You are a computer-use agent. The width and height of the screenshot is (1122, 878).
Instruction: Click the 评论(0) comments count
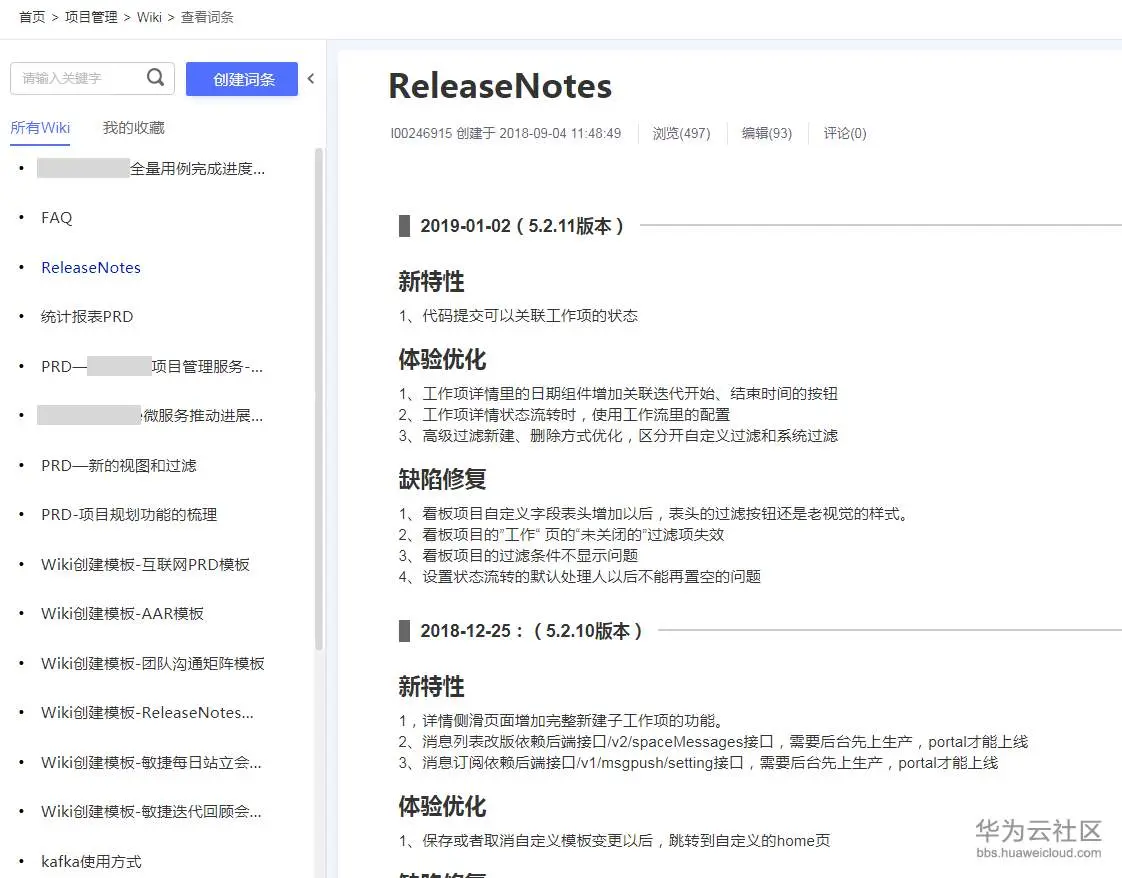tap(844, 134)
